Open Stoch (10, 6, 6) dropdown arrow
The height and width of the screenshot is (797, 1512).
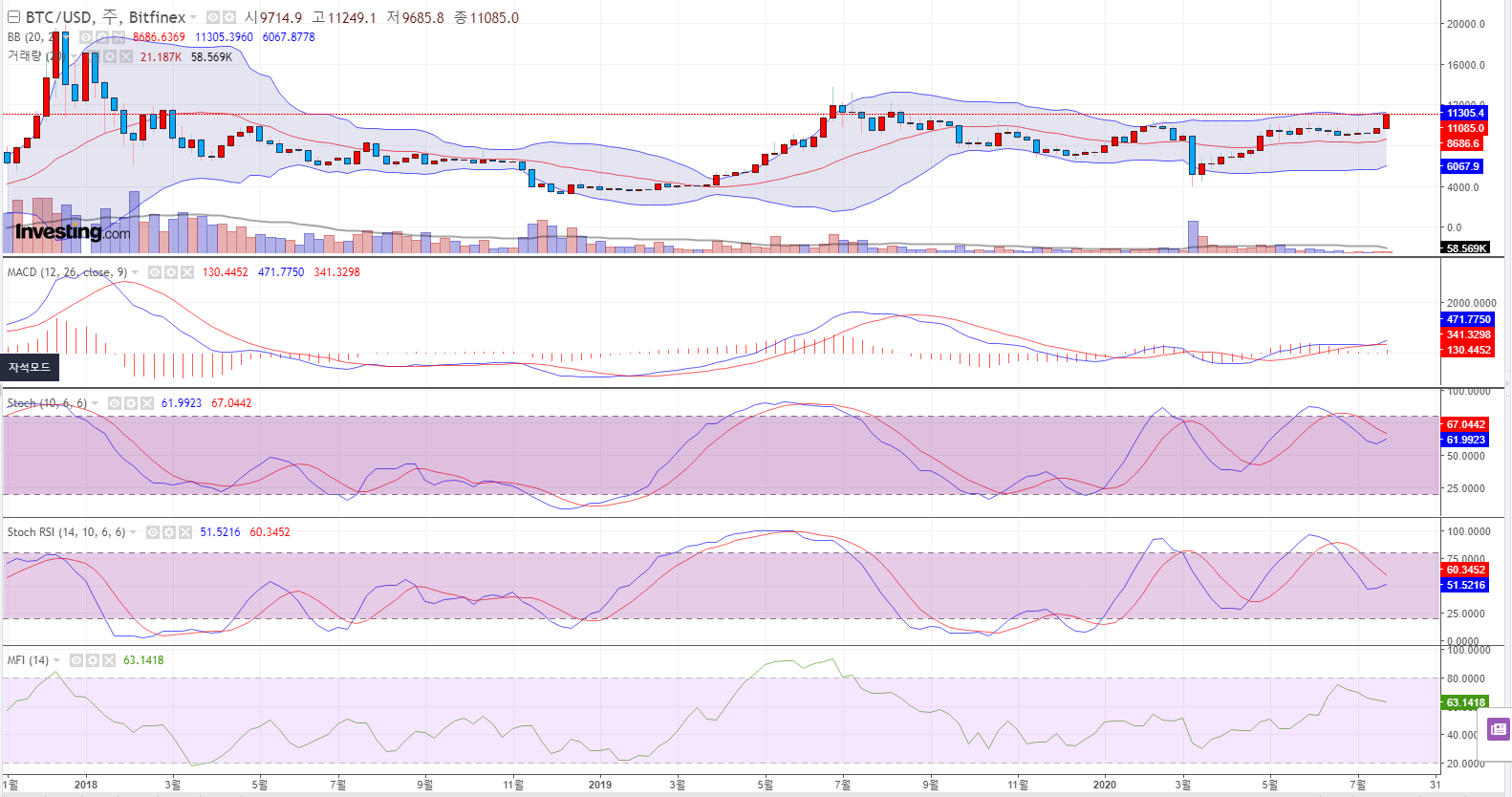tap(95, 403)
